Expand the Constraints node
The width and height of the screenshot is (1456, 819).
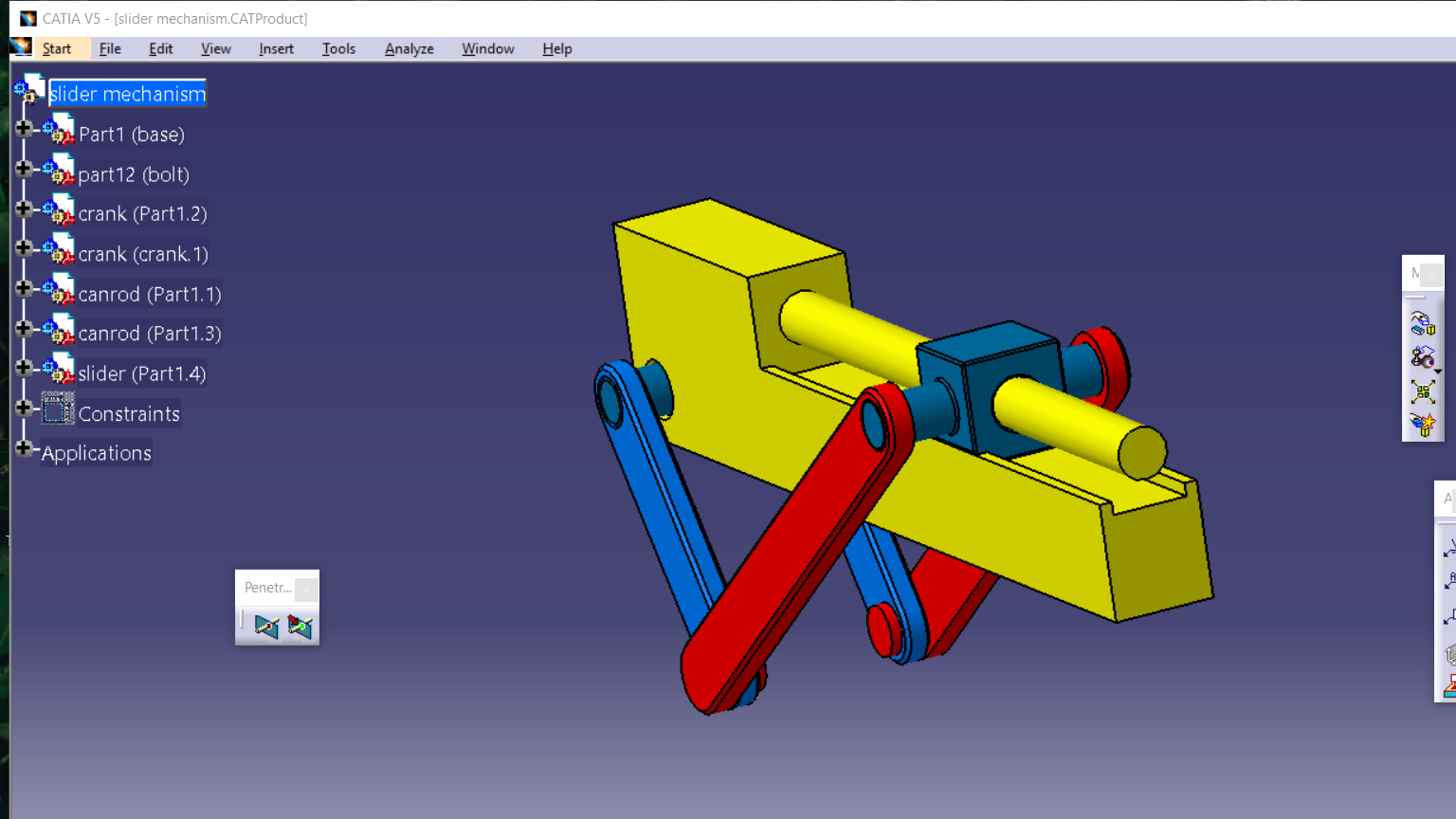(24, 408)
